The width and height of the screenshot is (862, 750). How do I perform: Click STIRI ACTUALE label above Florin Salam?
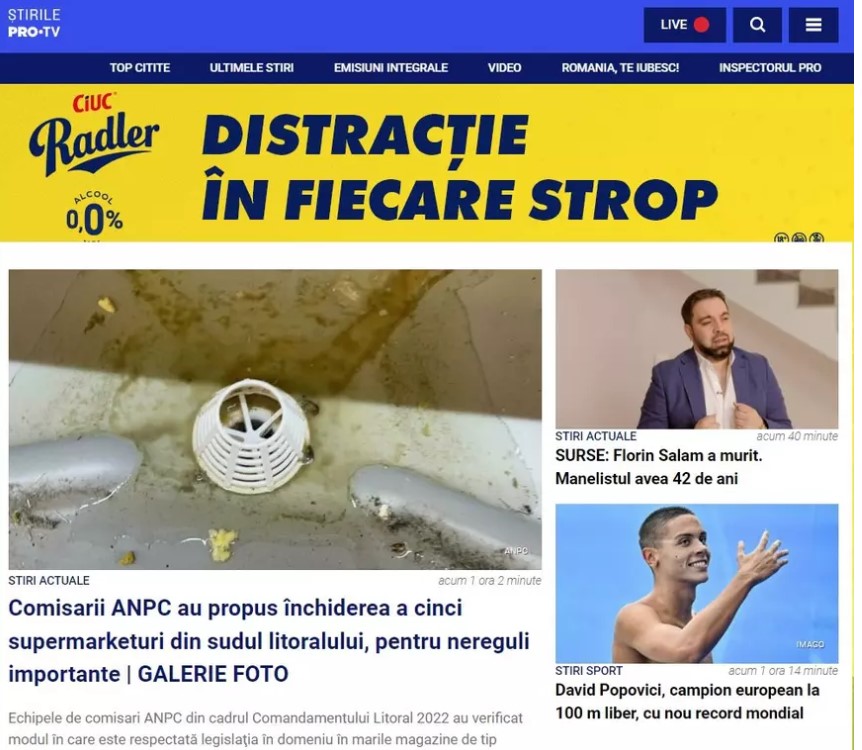click(x=595, y=436)
